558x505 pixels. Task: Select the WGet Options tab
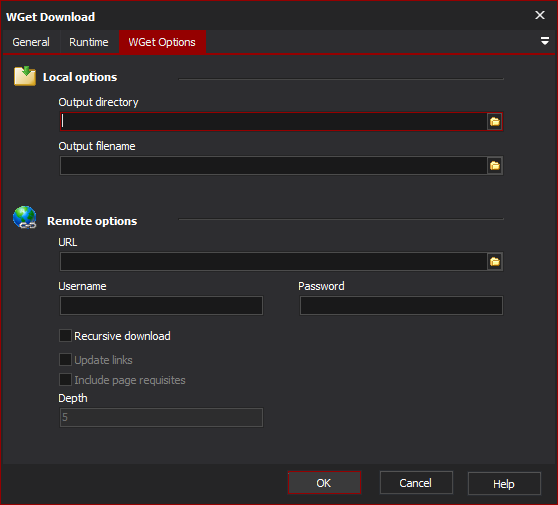click(x=162, y=42)
